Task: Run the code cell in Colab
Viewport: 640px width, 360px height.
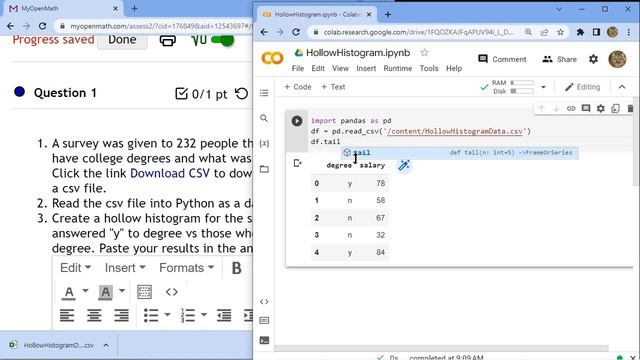Action: [297, 121]
